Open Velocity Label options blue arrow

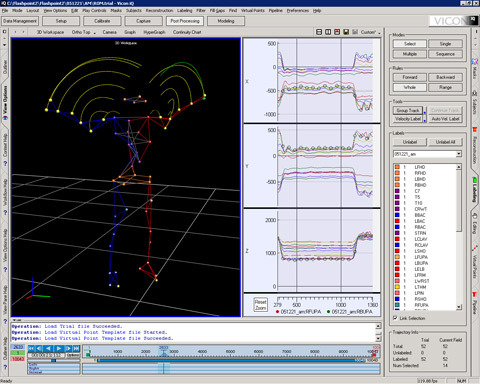[x=425, y=120]
